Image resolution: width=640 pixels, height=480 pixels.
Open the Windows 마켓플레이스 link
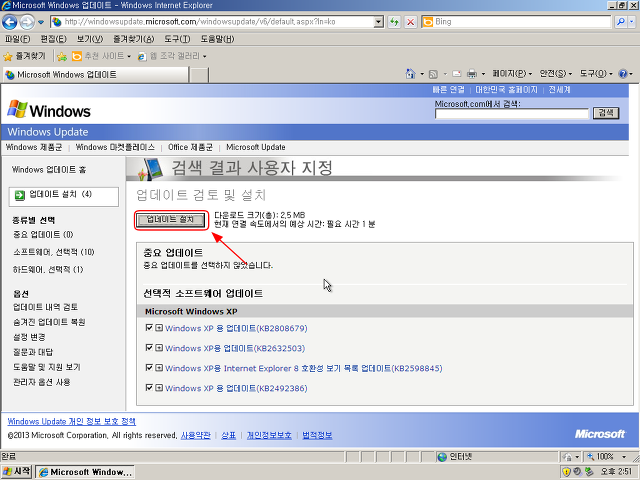115,147
